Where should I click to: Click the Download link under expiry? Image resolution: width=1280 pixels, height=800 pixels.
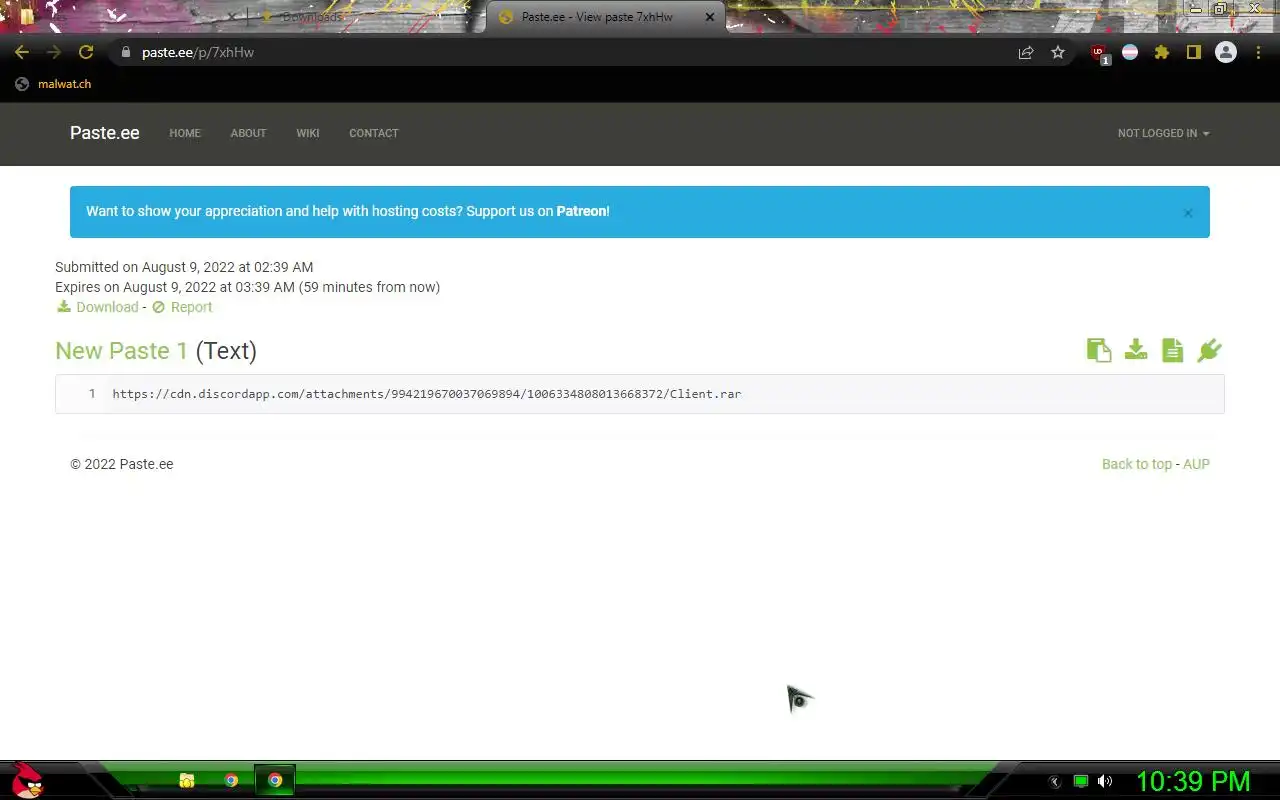[x=97, y=307]
